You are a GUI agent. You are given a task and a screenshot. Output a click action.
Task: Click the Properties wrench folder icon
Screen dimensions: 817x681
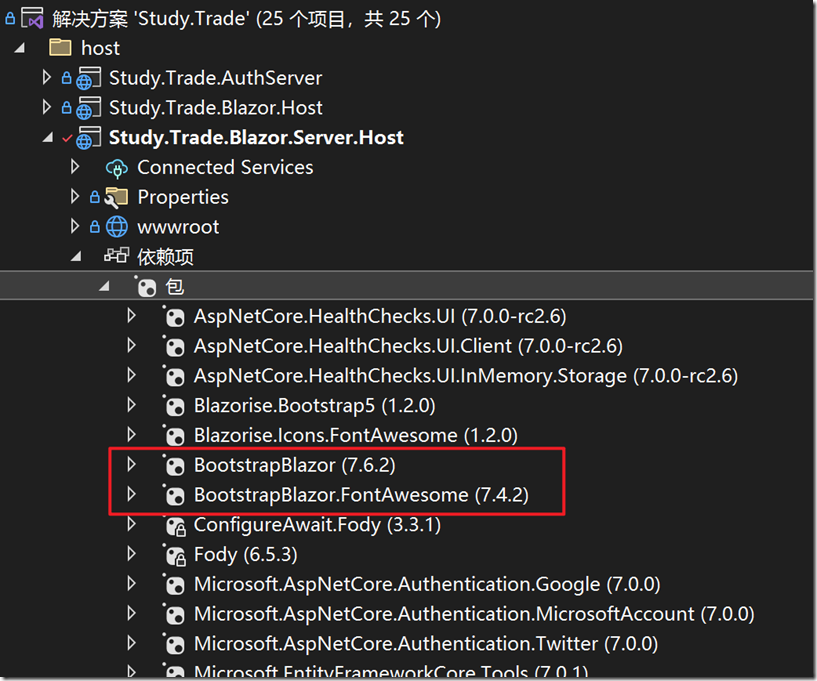[x=116, y=197]
